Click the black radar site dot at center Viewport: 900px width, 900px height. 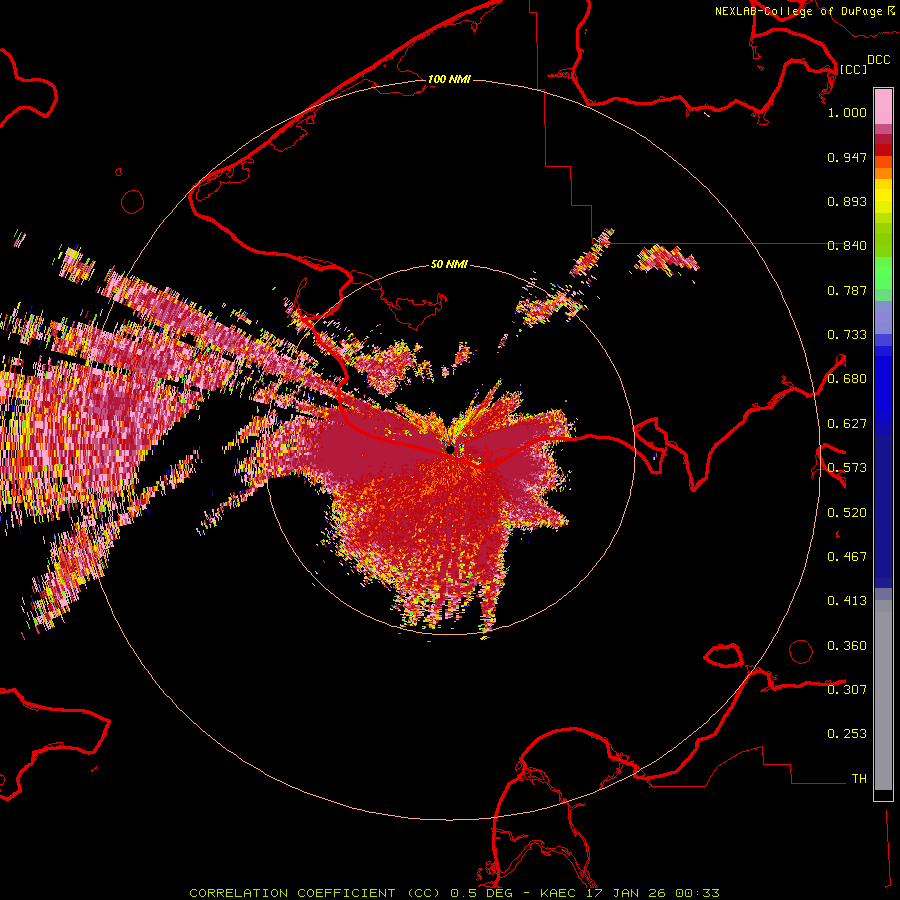click(450, 449)
